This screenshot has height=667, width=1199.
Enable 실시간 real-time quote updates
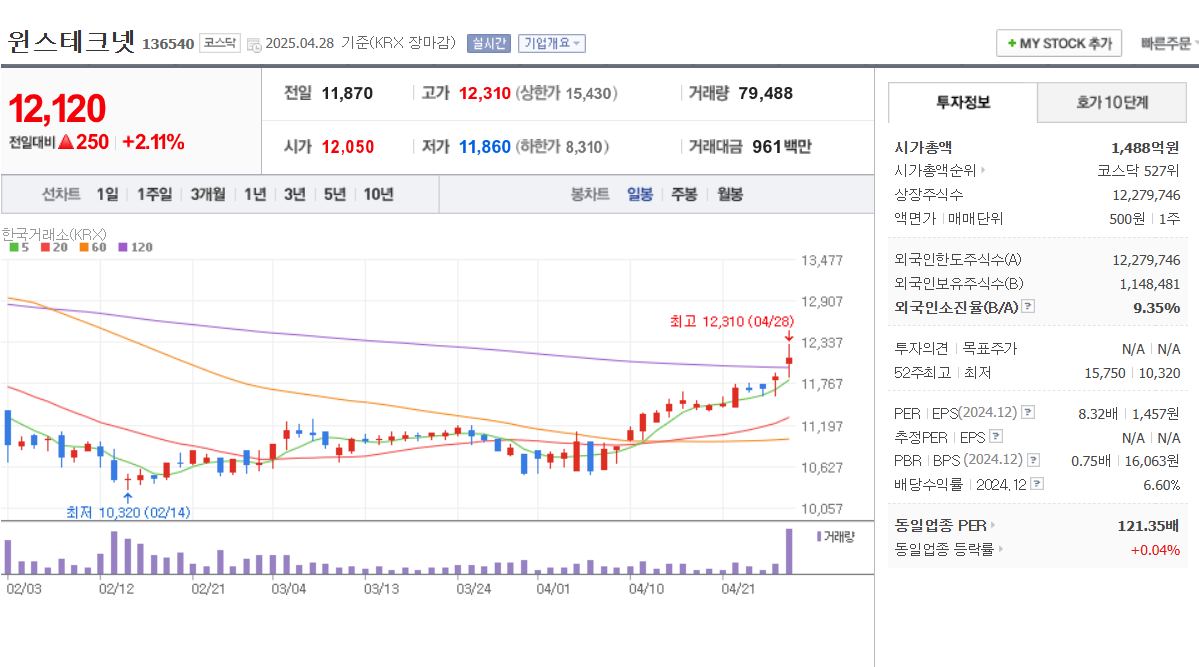click(x=488, y=43)
